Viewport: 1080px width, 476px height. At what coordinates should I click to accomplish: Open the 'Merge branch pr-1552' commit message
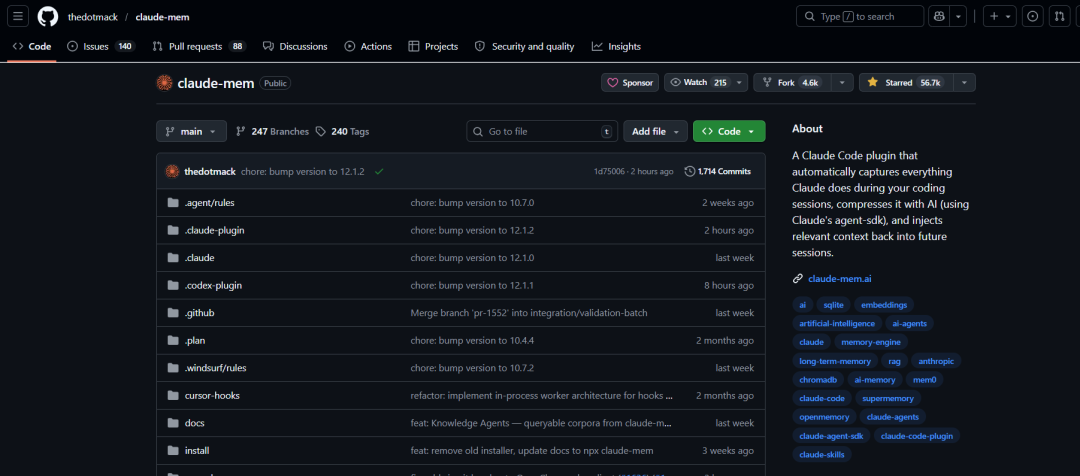pos(529,313)
